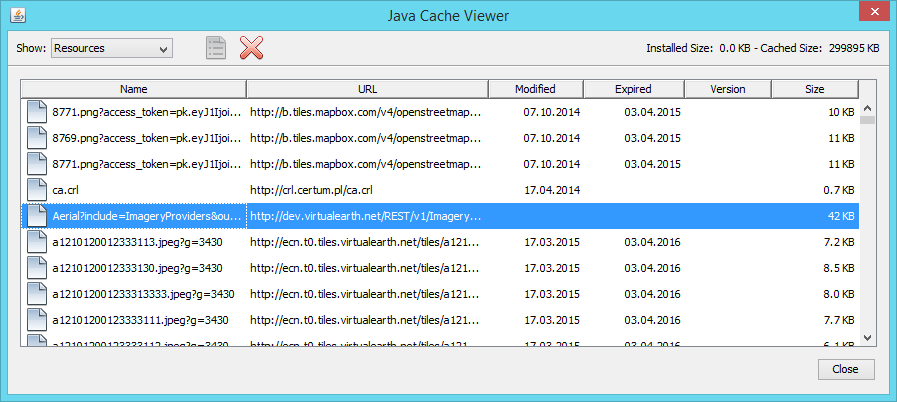Sort by the URL column header

pos(367,89)
